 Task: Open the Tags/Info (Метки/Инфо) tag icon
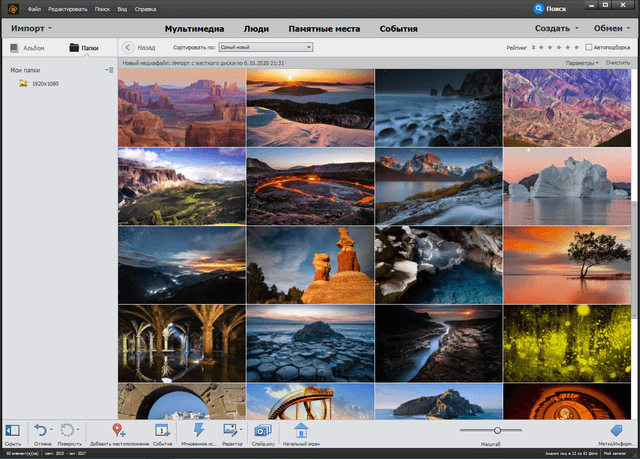click(616, 429)
